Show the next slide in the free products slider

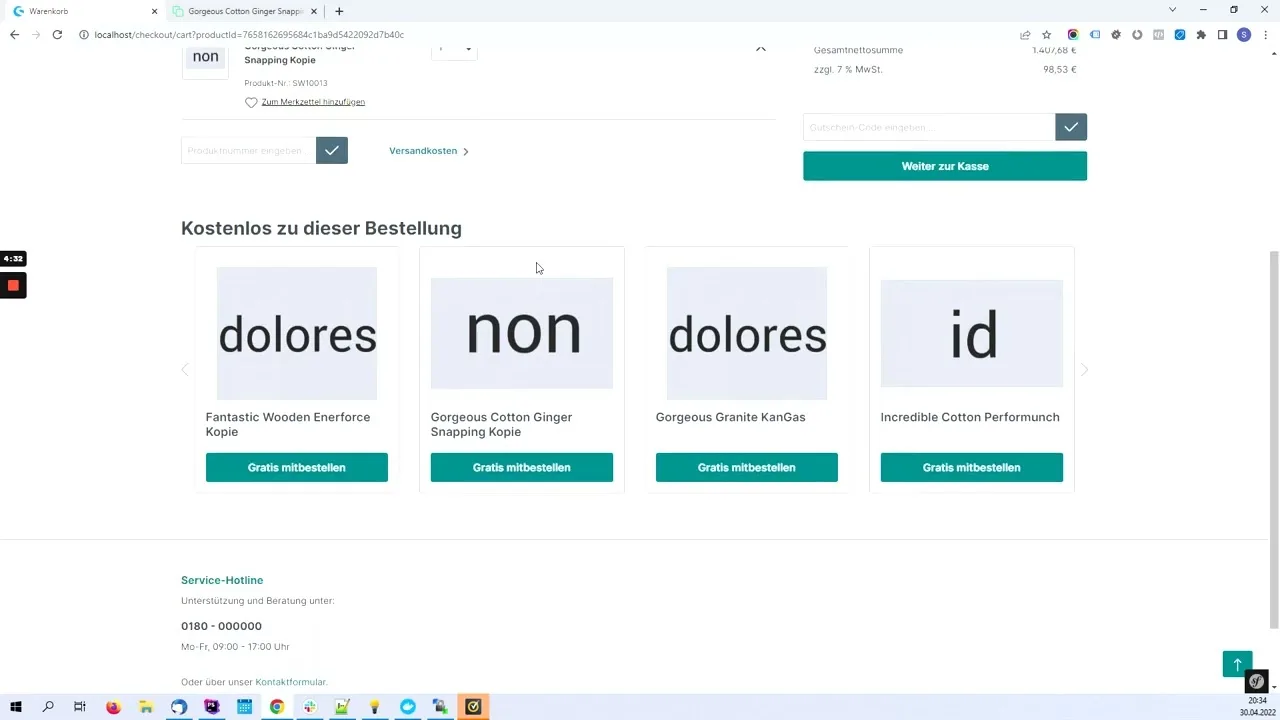[x=1084, y=370]
